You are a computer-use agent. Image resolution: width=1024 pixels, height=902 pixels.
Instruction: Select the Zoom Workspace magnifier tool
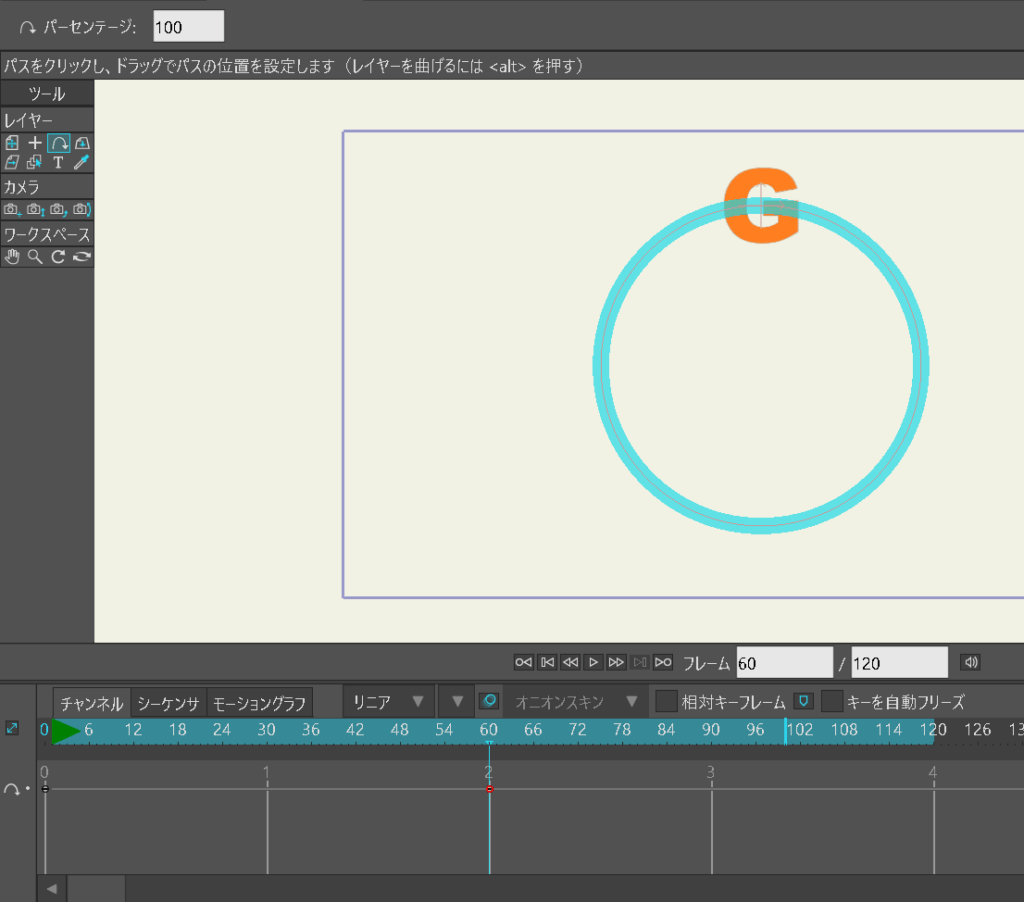click(35, 258)
